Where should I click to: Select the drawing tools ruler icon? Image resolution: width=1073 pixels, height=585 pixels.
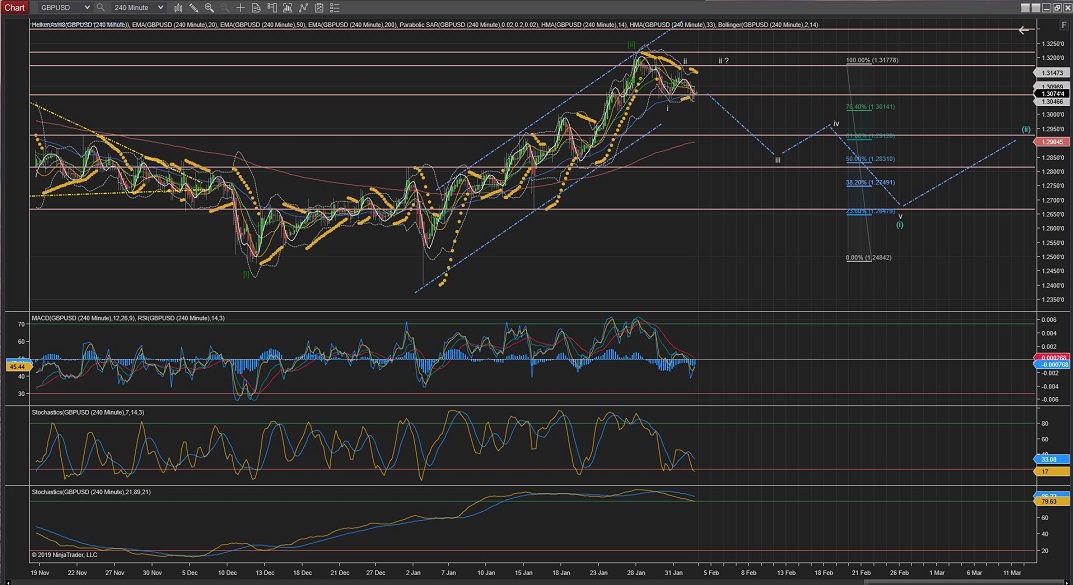coord(194,8)
